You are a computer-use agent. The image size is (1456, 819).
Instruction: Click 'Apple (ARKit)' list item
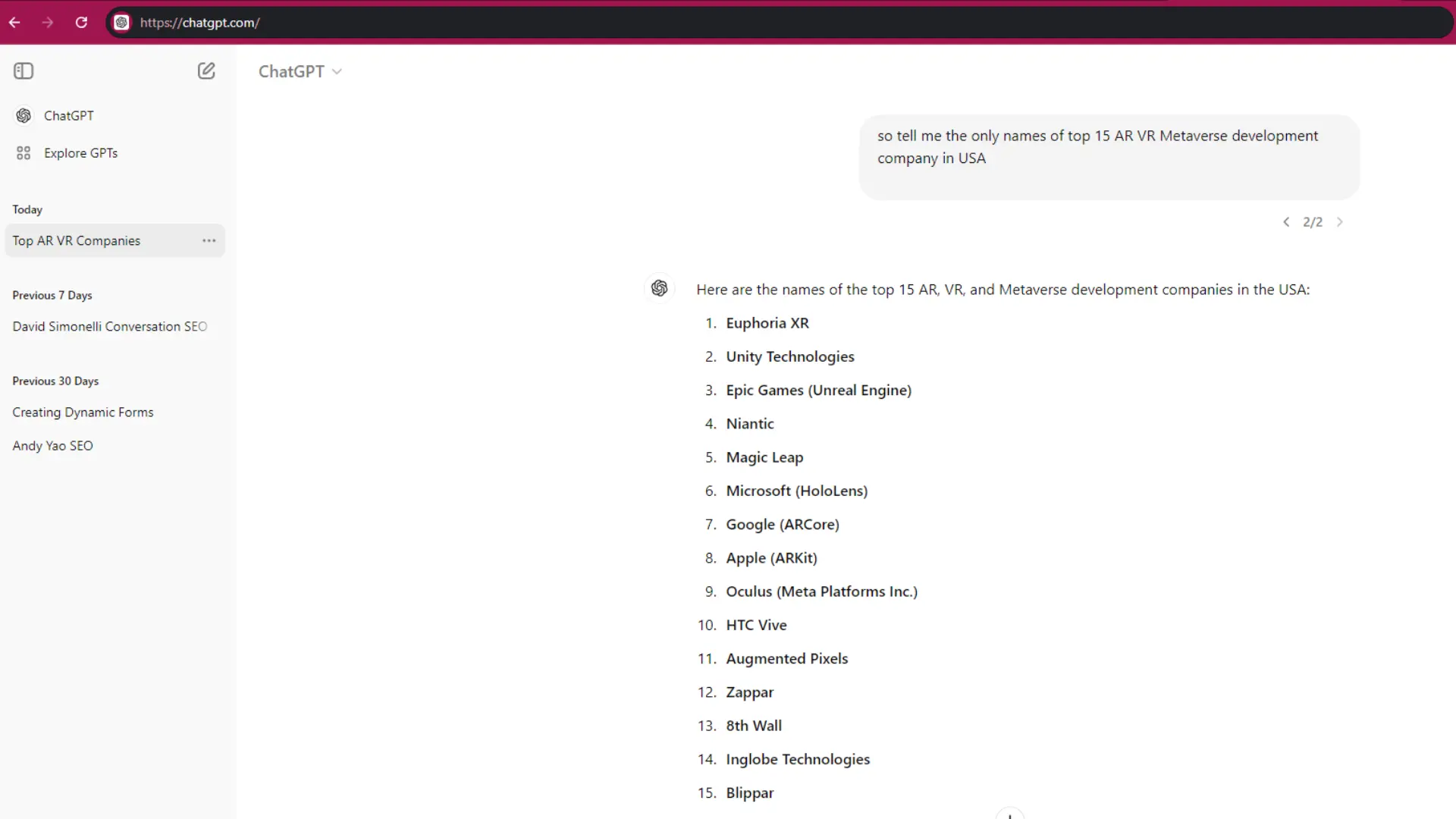[771, 558]
